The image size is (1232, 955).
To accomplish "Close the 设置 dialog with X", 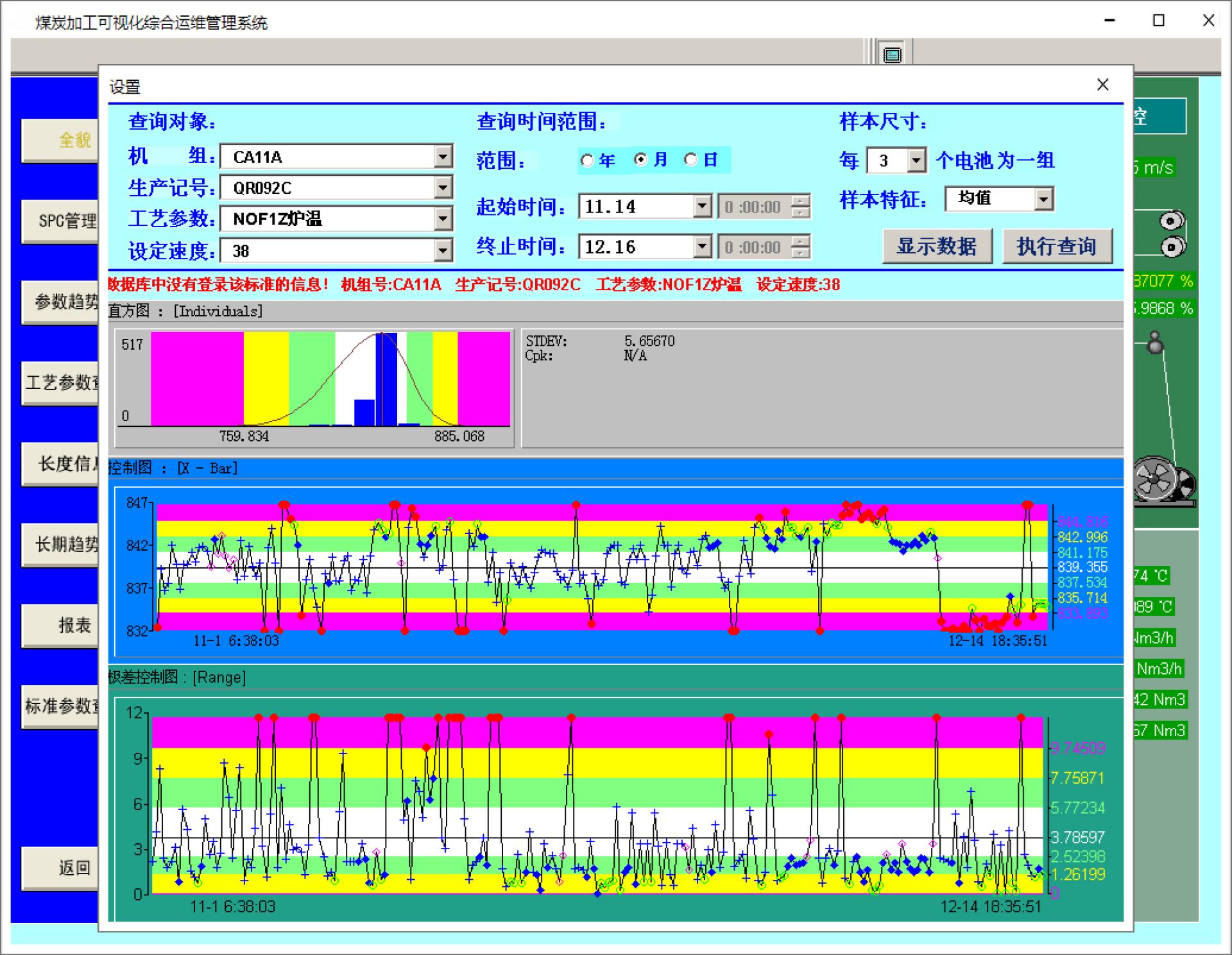I will (1102, 85).
